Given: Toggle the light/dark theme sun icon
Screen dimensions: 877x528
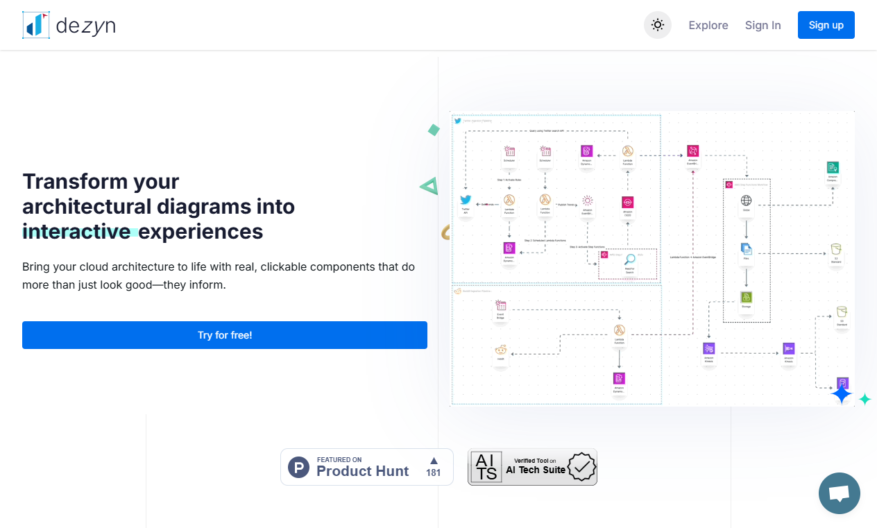Looking at the screenshot, I should (657, 25).
